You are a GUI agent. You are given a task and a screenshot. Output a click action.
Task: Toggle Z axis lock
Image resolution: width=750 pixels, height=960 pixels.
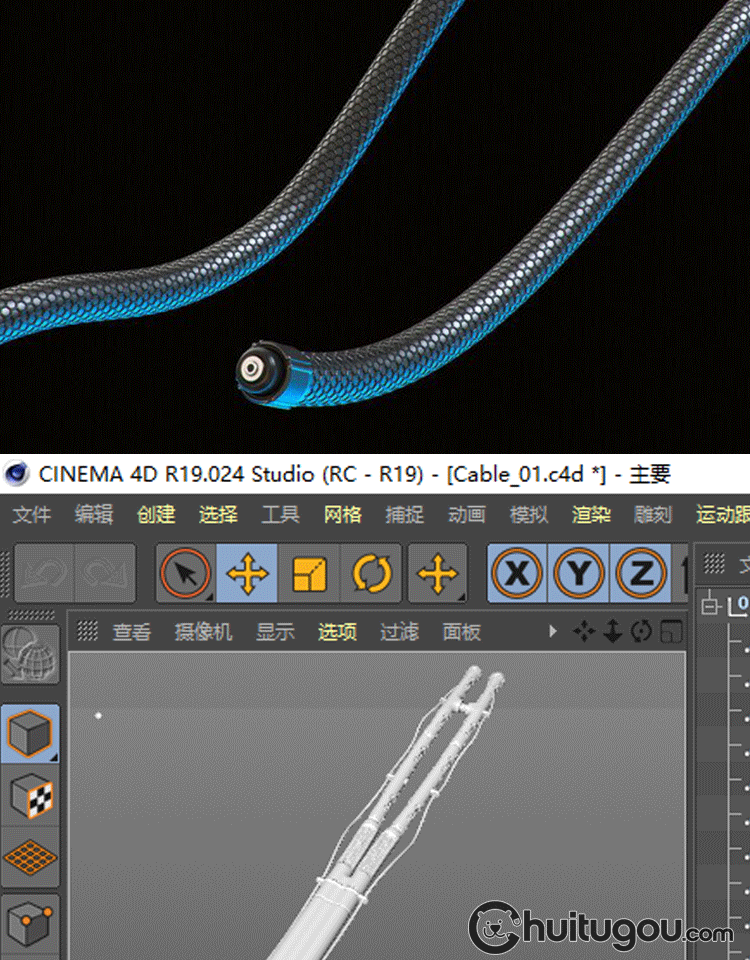[x=641, y=574]
